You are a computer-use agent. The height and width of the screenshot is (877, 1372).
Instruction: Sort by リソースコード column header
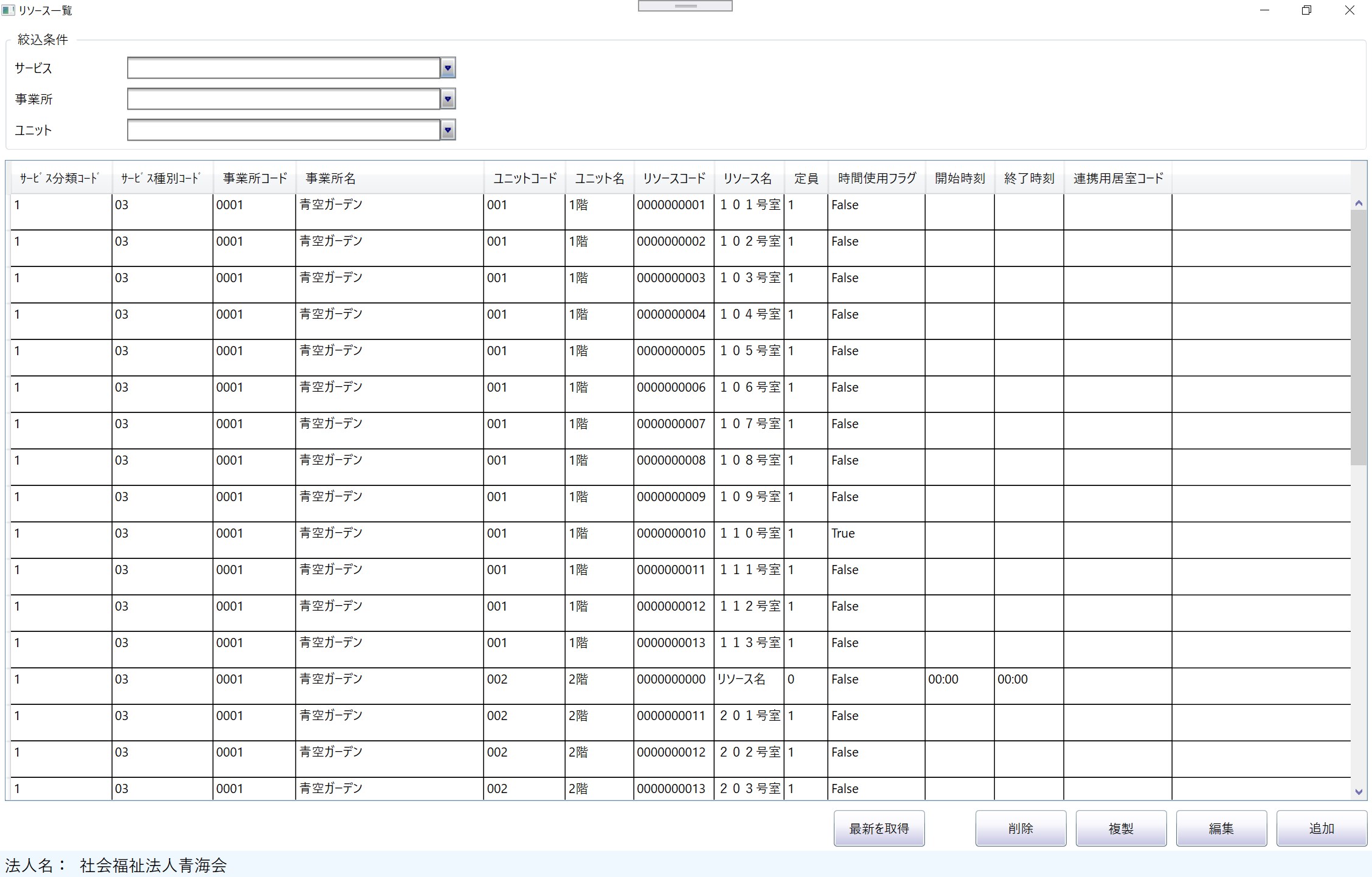click(674, 178)
